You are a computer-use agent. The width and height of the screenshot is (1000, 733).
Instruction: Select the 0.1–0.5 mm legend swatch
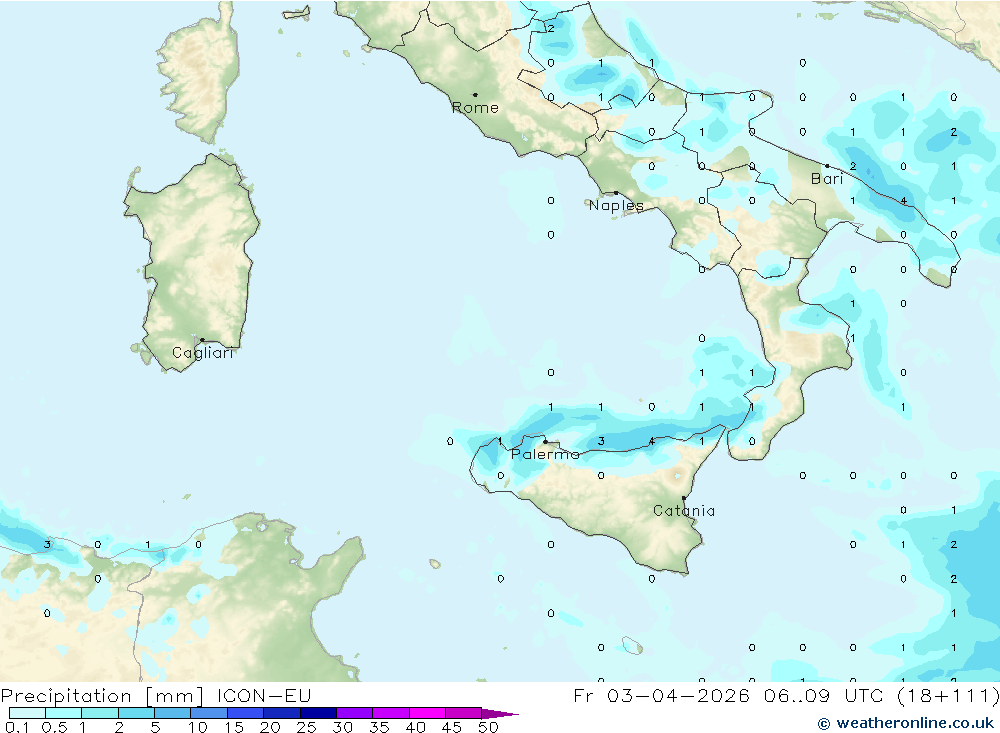[27, 713]
